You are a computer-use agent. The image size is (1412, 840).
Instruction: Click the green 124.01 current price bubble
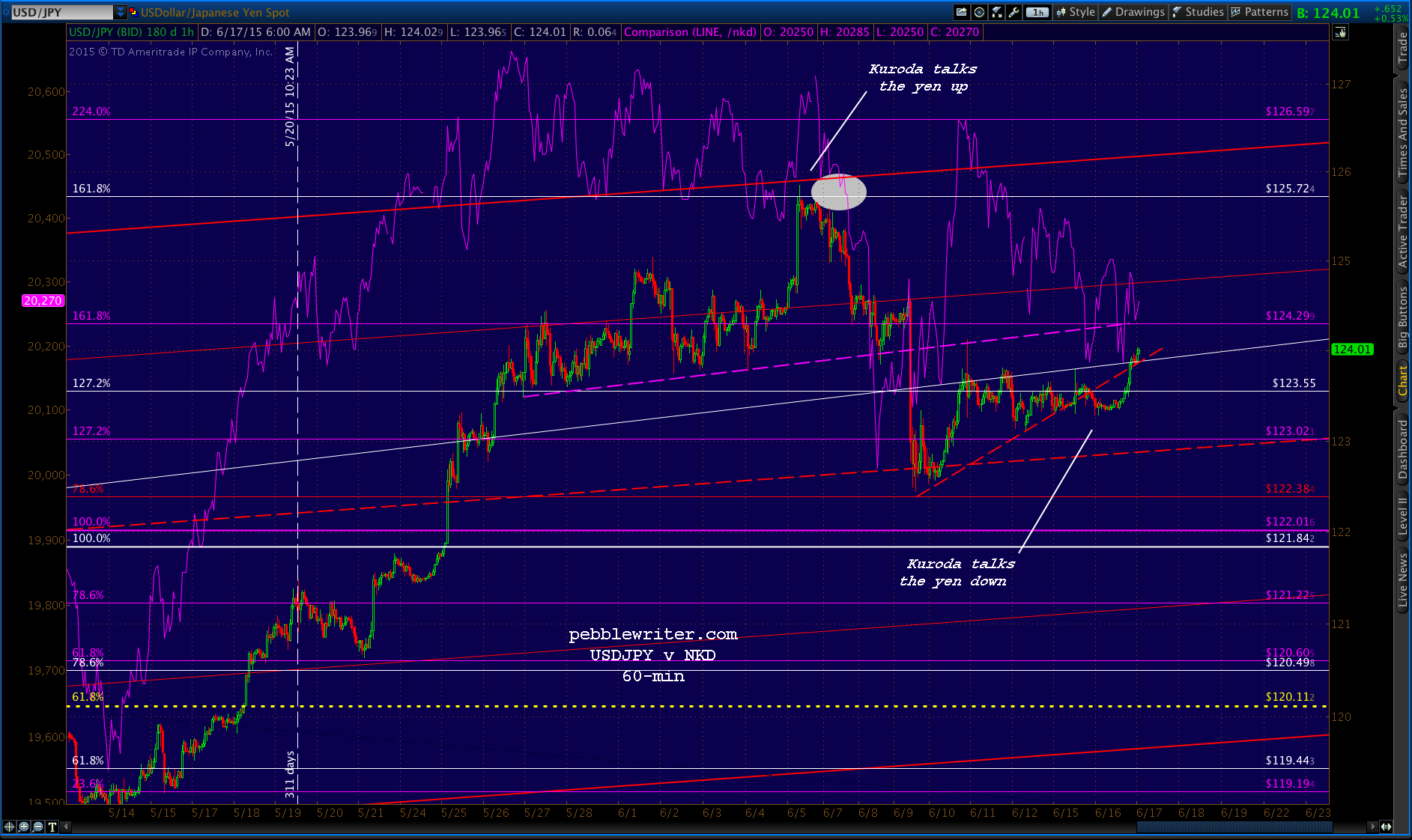(1352, 349)
